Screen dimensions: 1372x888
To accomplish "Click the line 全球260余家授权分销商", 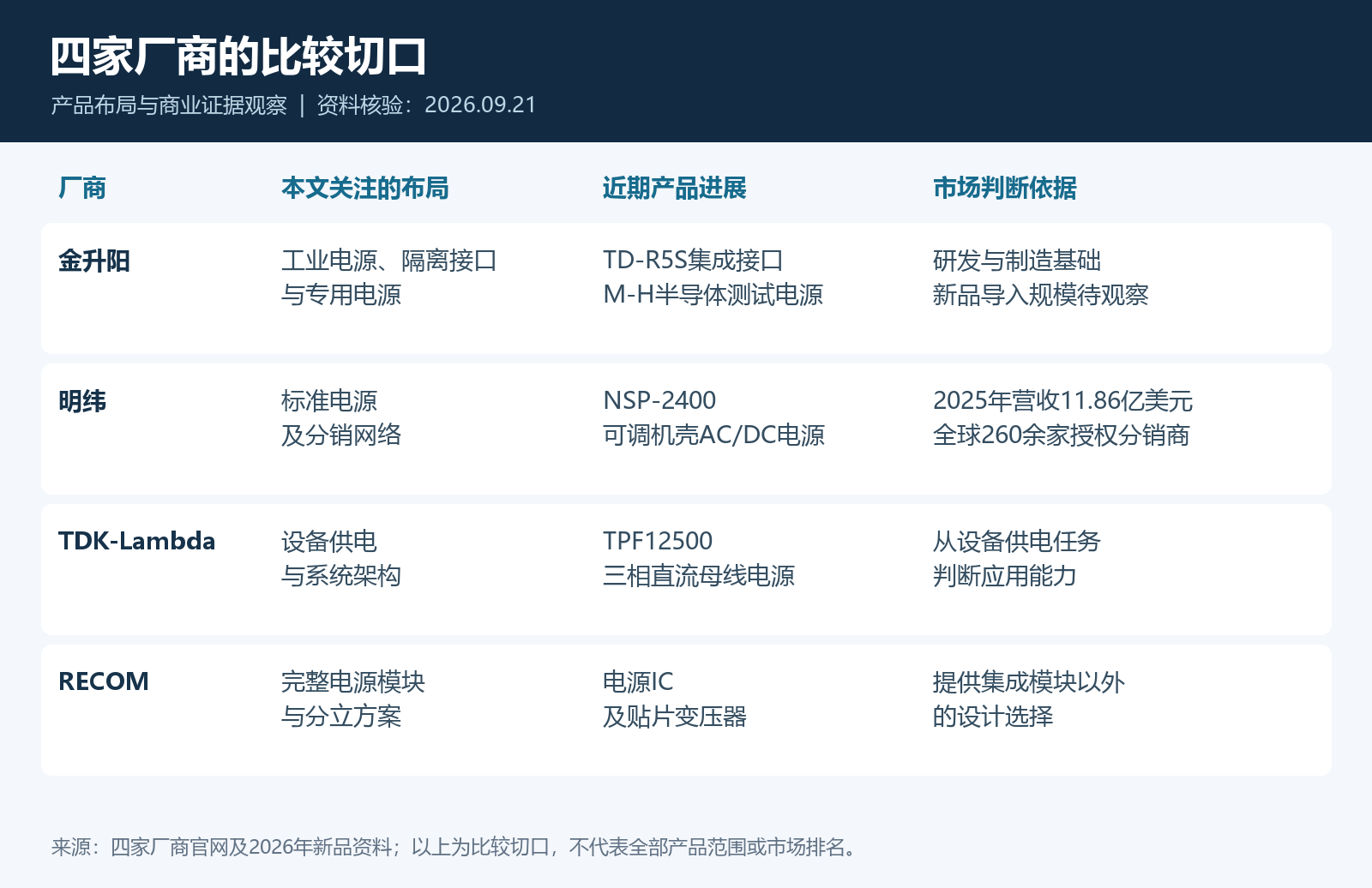I will [x=1062, y=435].
